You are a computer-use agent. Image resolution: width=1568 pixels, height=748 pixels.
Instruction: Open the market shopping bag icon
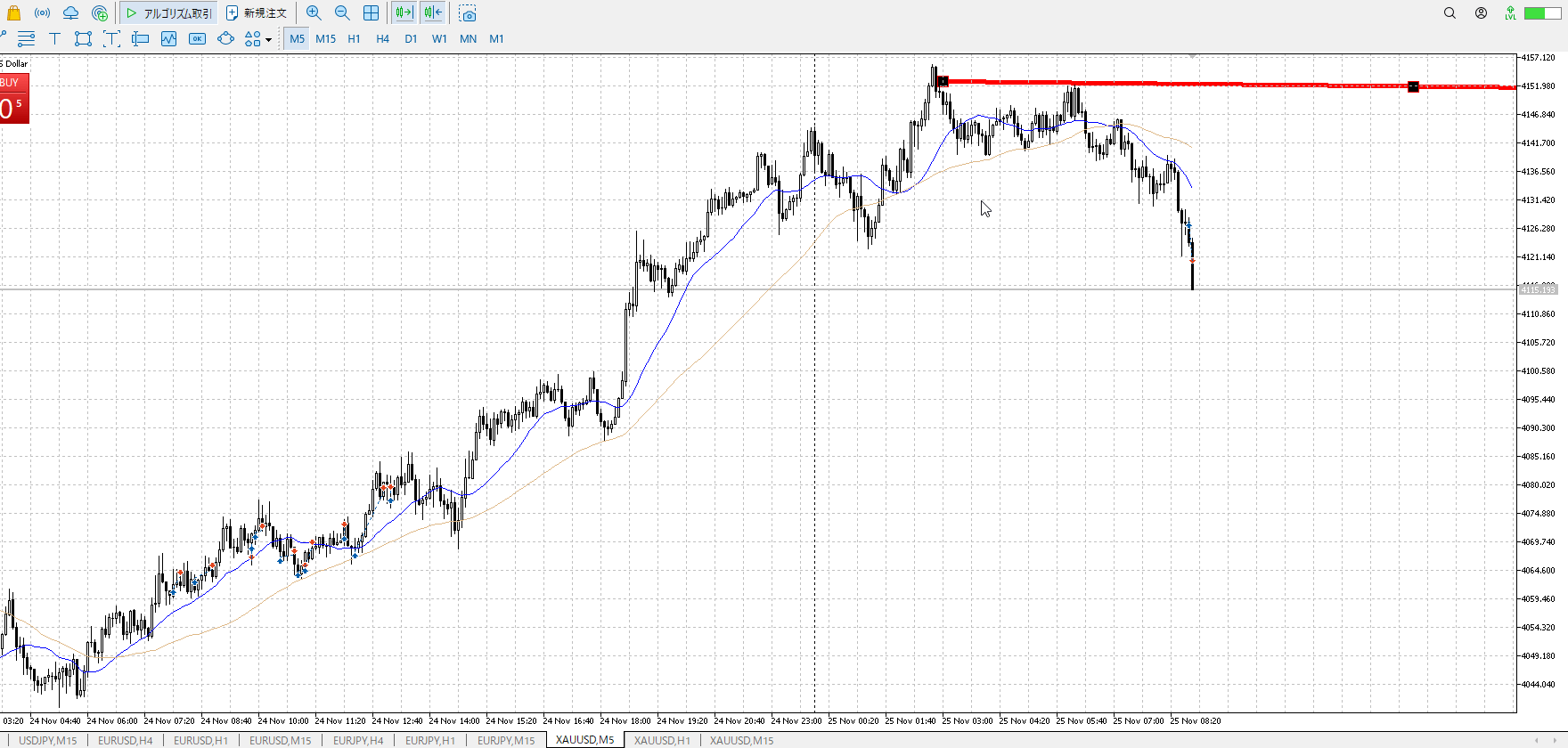(13, 12)
